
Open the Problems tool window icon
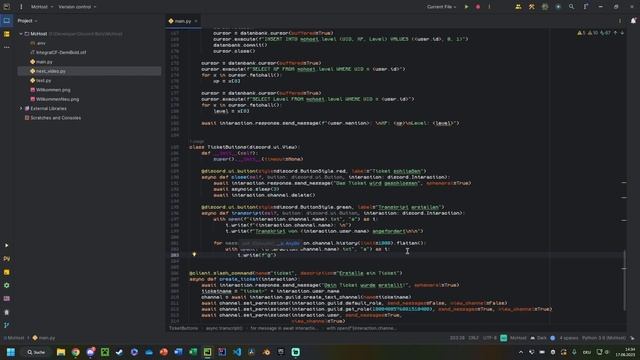pos(7,312)
